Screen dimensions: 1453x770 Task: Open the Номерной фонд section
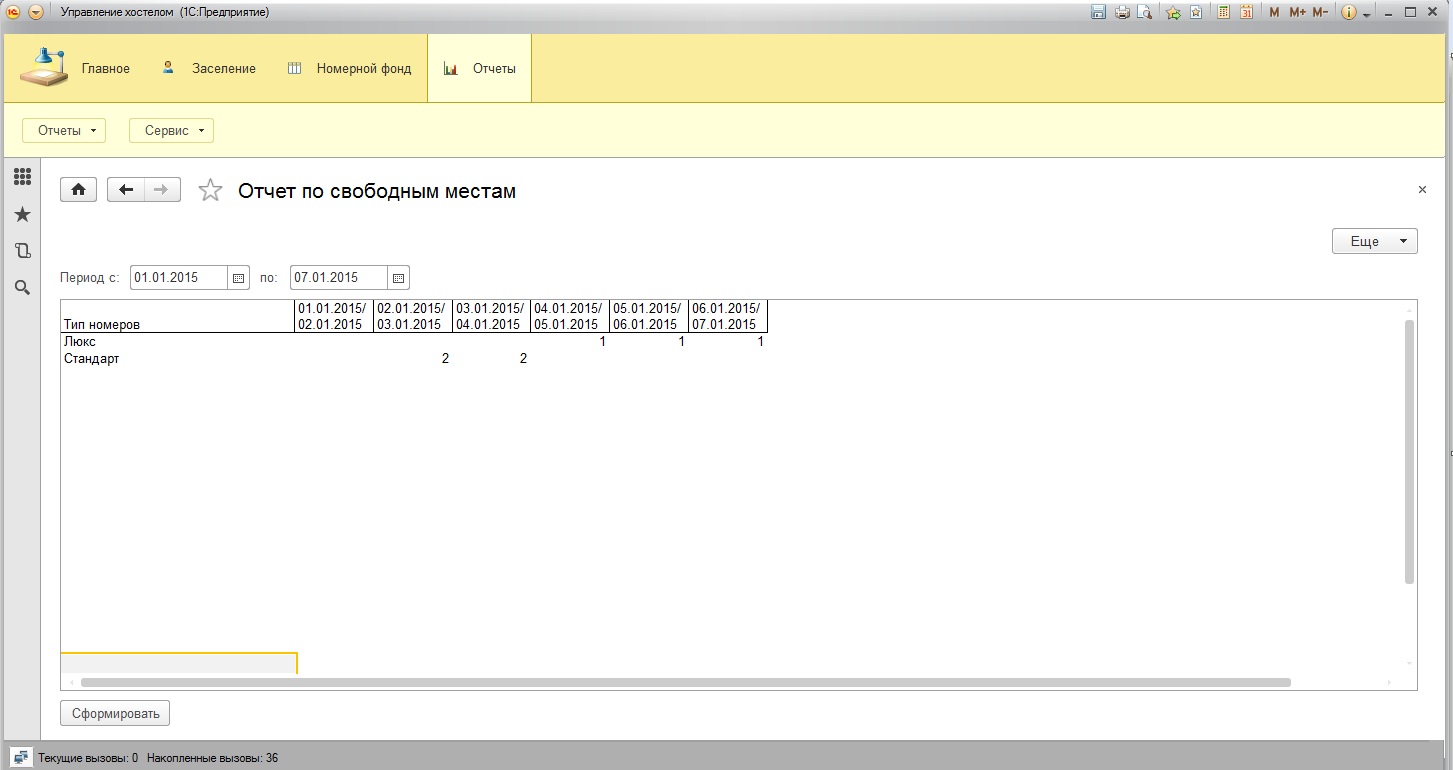349,68
